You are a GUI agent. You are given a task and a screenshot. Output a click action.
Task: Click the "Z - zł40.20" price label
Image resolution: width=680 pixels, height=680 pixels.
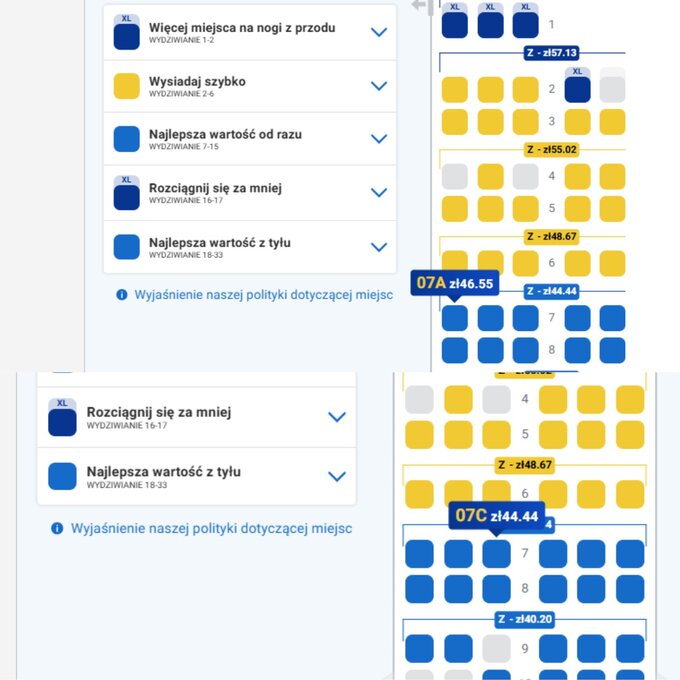point(524,619)
